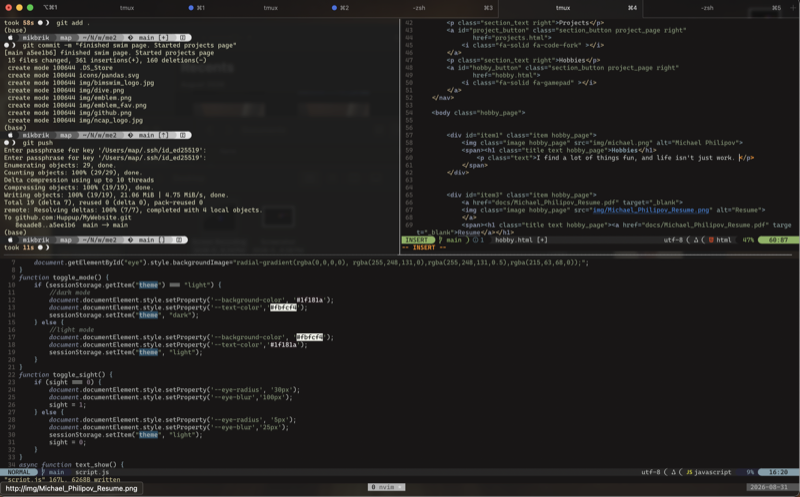Click 'create mode 100644 icons/pandas.svg' line
Viewport: 800px width, 497px height.
click(x=73, y=75)
